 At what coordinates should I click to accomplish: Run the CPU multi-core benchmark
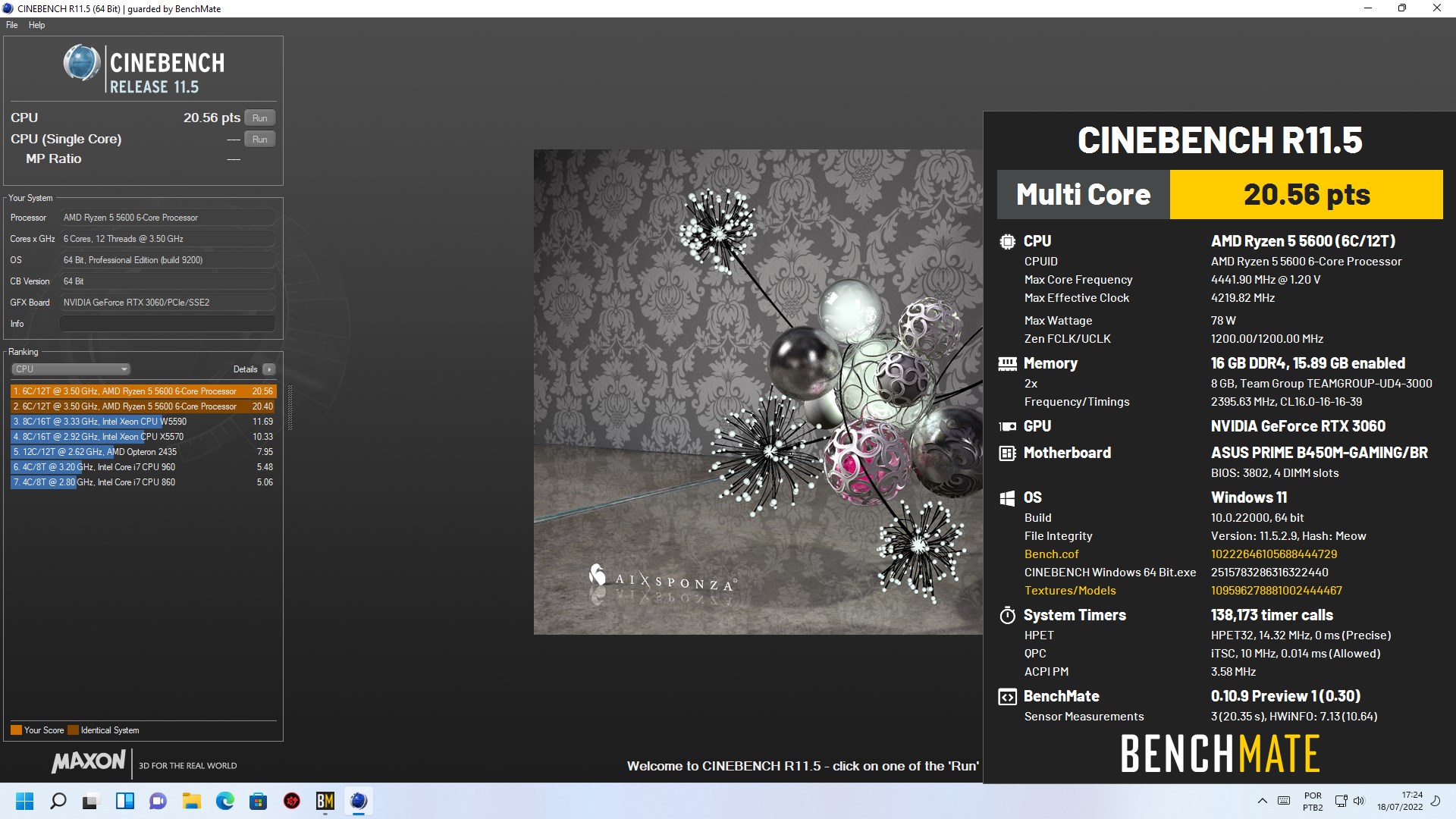[260, 118]
